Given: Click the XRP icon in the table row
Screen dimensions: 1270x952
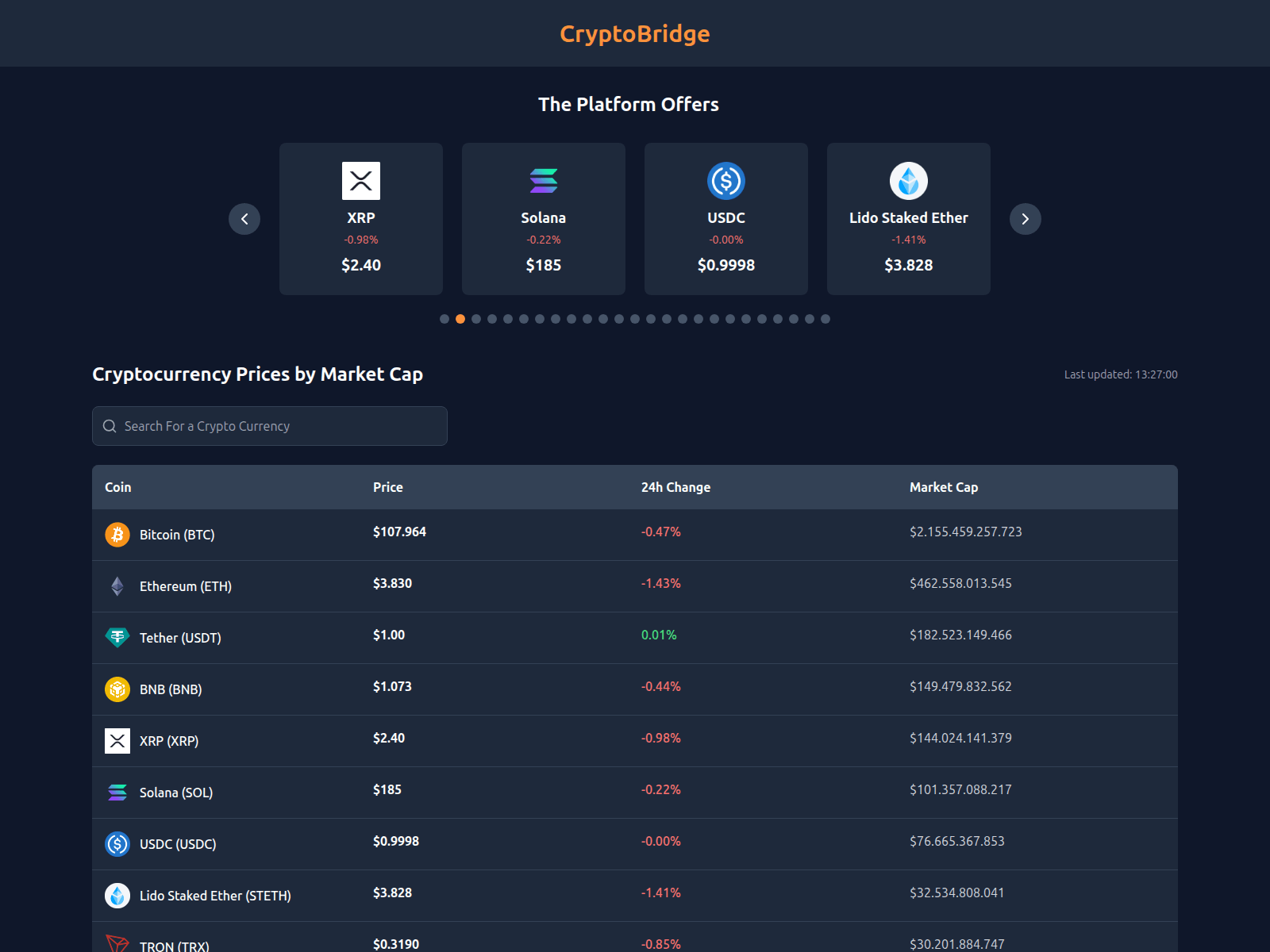Looking at the screenshot, I should [117, 741].
